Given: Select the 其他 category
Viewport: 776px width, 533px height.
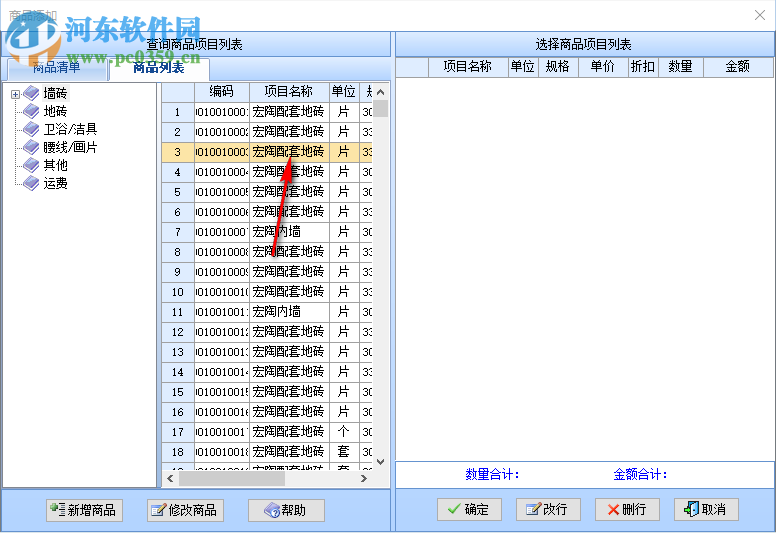Looking at the screenshot, I should click(x=55, y=165).
